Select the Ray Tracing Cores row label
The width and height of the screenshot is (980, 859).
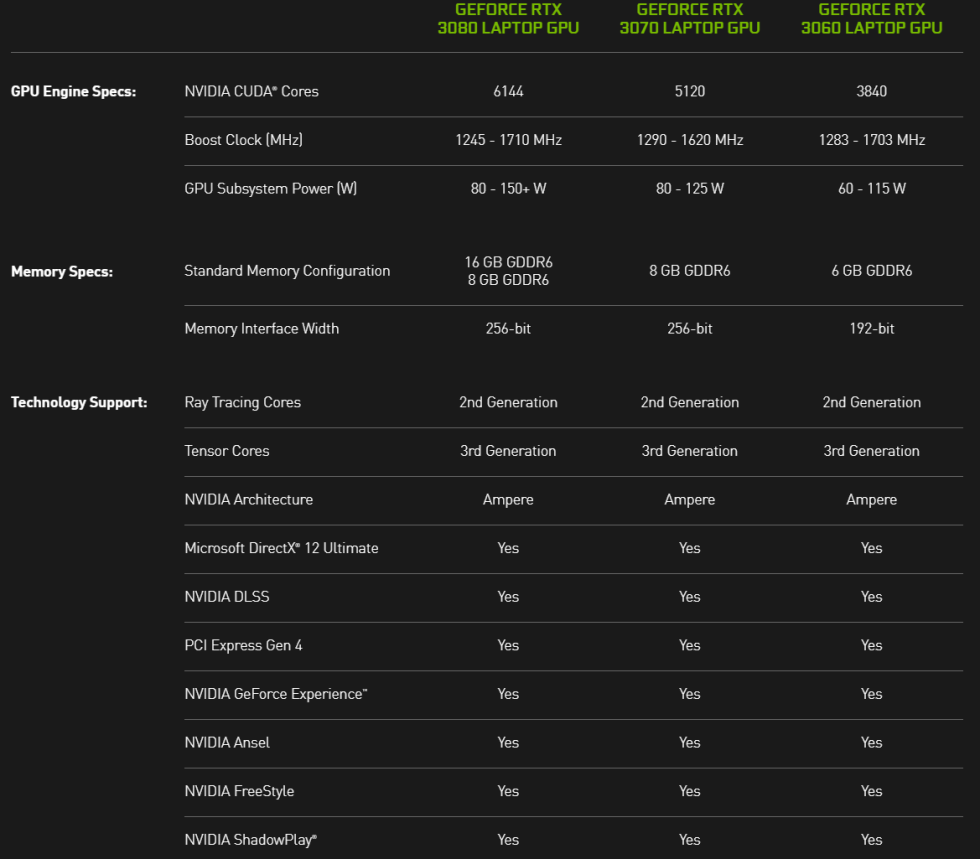tap(242, 402)
